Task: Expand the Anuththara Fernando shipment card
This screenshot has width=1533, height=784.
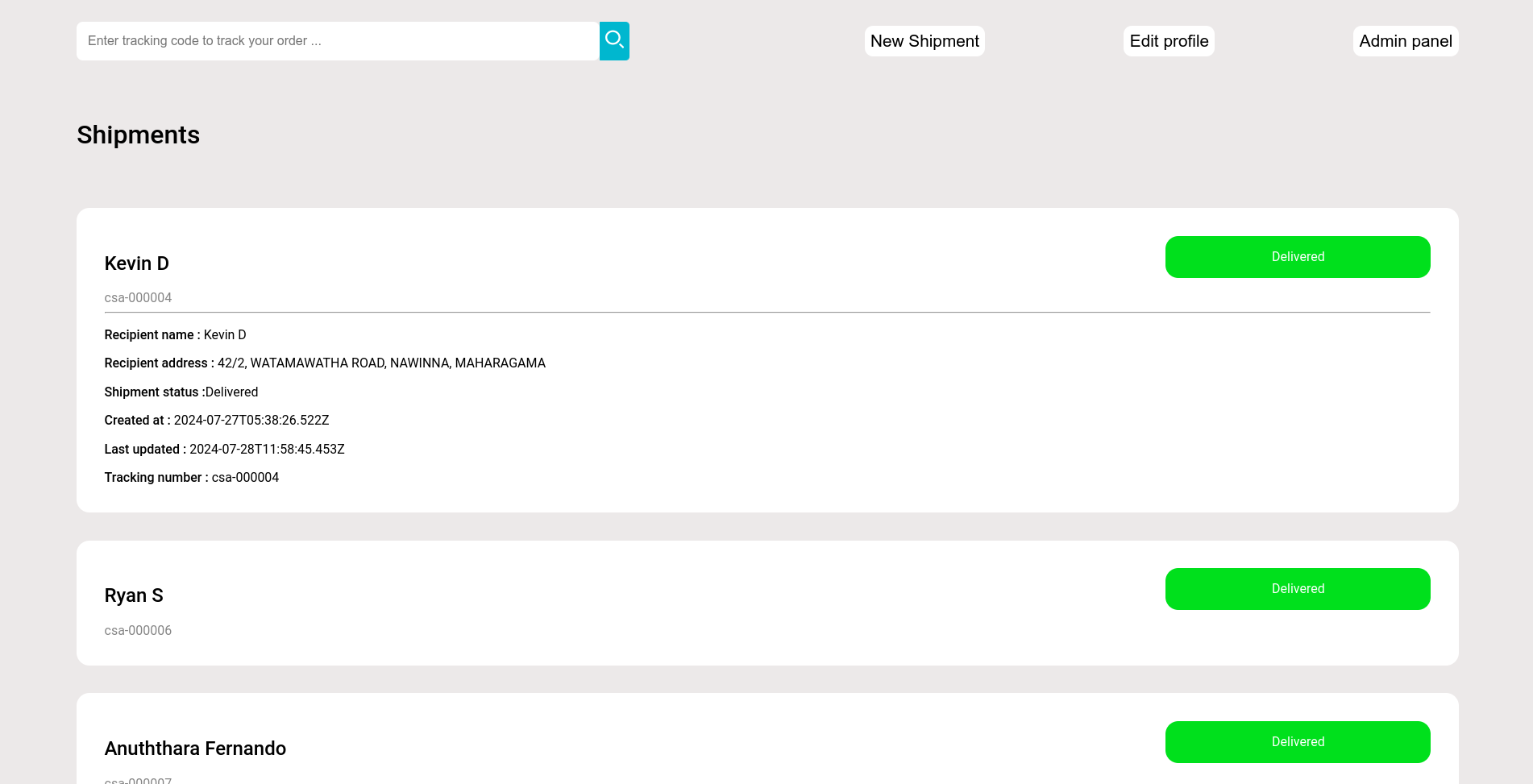Action: click(195, 749)
